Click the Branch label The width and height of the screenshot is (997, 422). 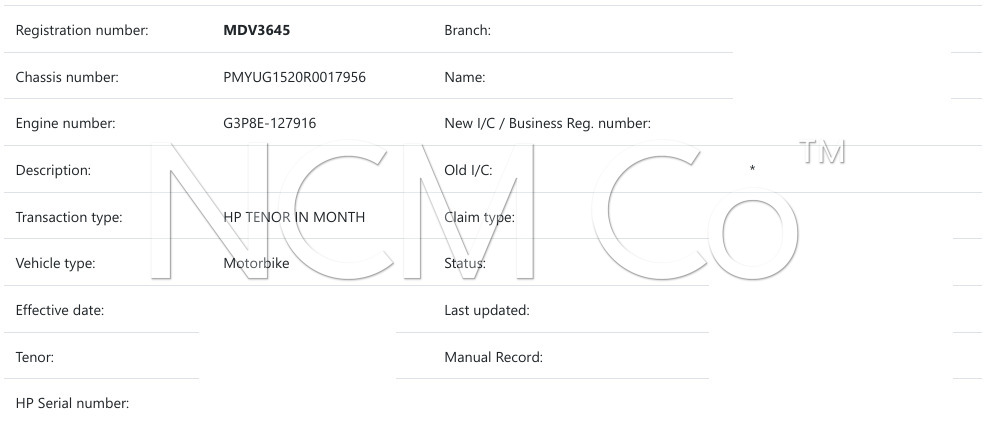tap(467, 31)
